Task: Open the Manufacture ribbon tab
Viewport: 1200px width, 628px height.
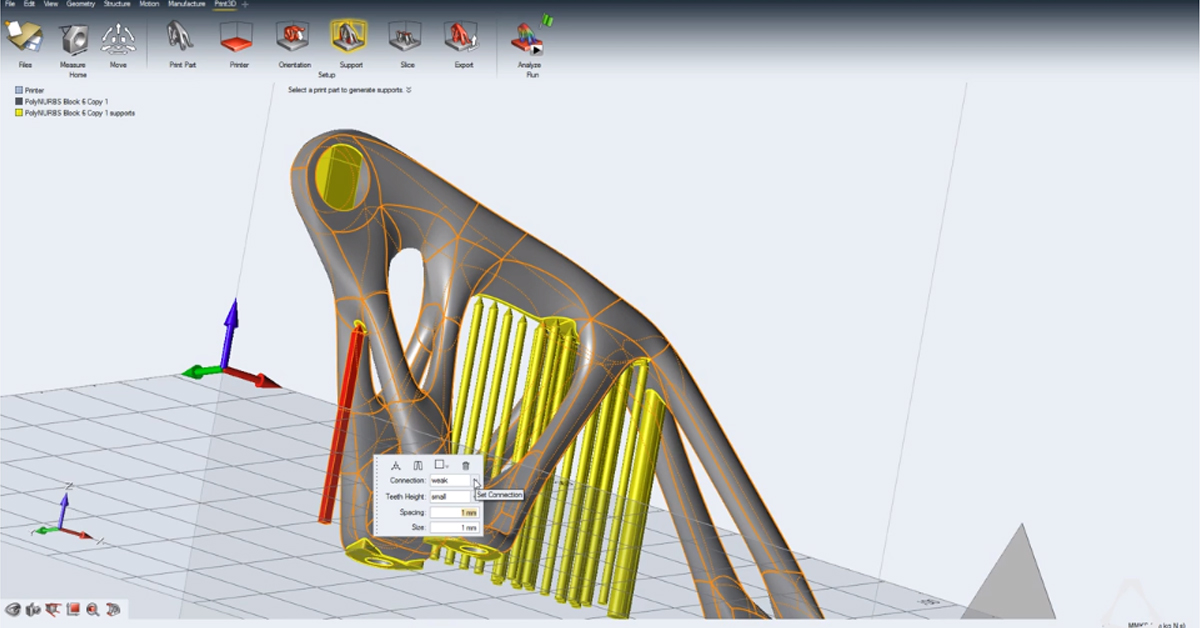Action: click(x=187, y=4)
